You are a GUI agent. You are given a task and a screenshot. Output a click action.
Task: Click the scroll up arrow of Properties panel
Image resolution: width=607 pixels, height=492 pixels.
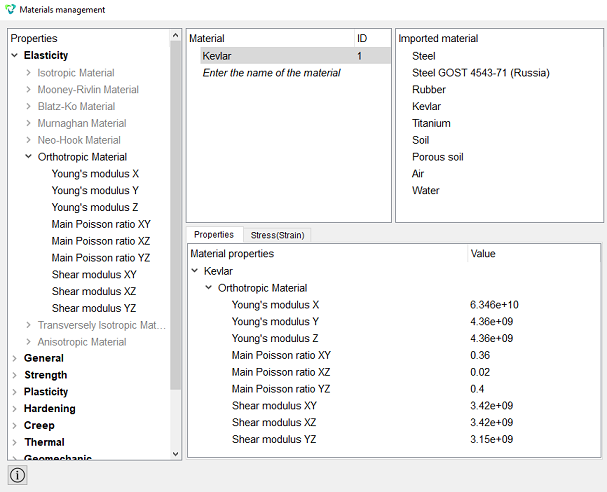[x=175, y=36]
